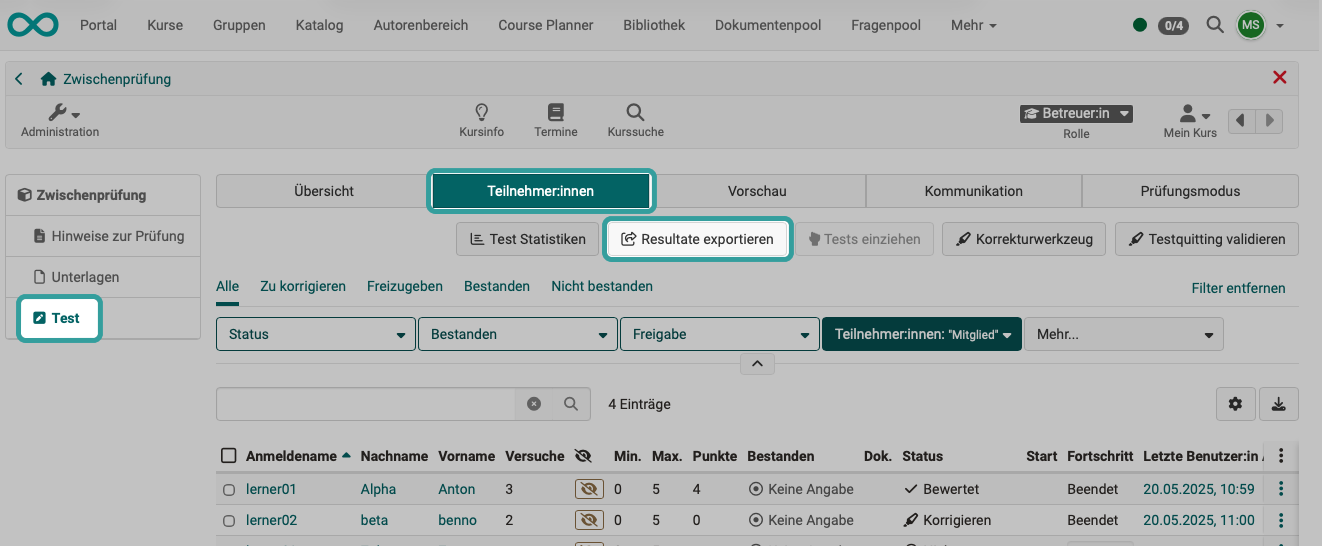
Task: Toggle visibility eye icon for lerner01
Action: click(x=588, y=489)
